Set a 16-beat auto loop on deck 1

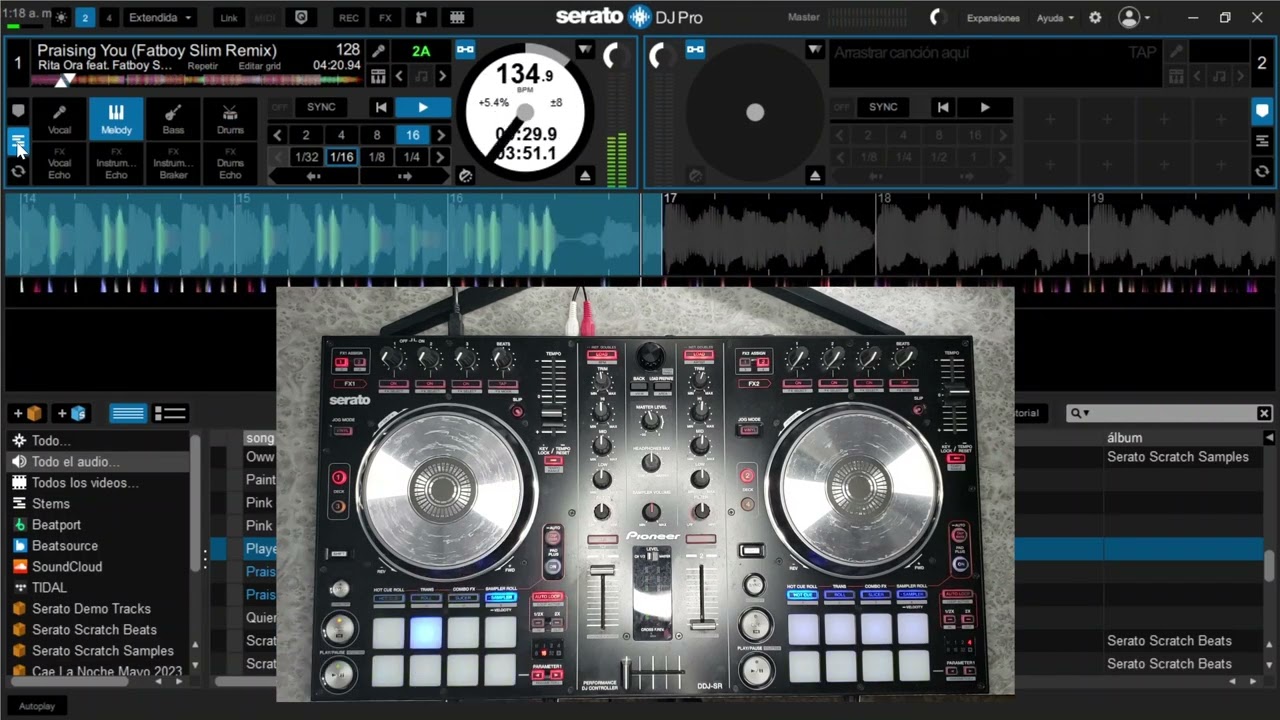[412, 135]
